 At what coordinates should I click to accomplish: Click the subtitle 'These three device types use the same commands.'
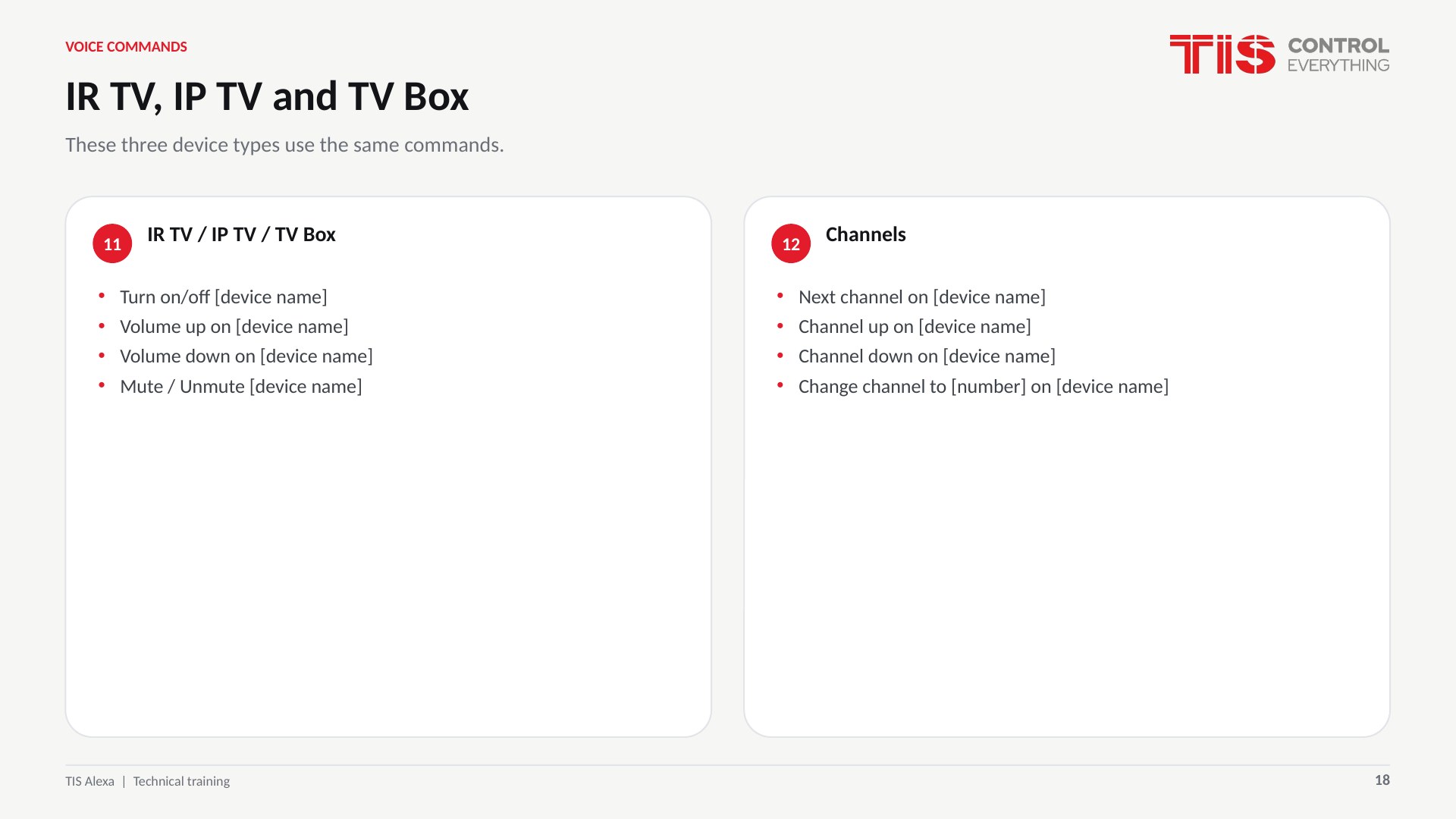click(x=284, y=145)
